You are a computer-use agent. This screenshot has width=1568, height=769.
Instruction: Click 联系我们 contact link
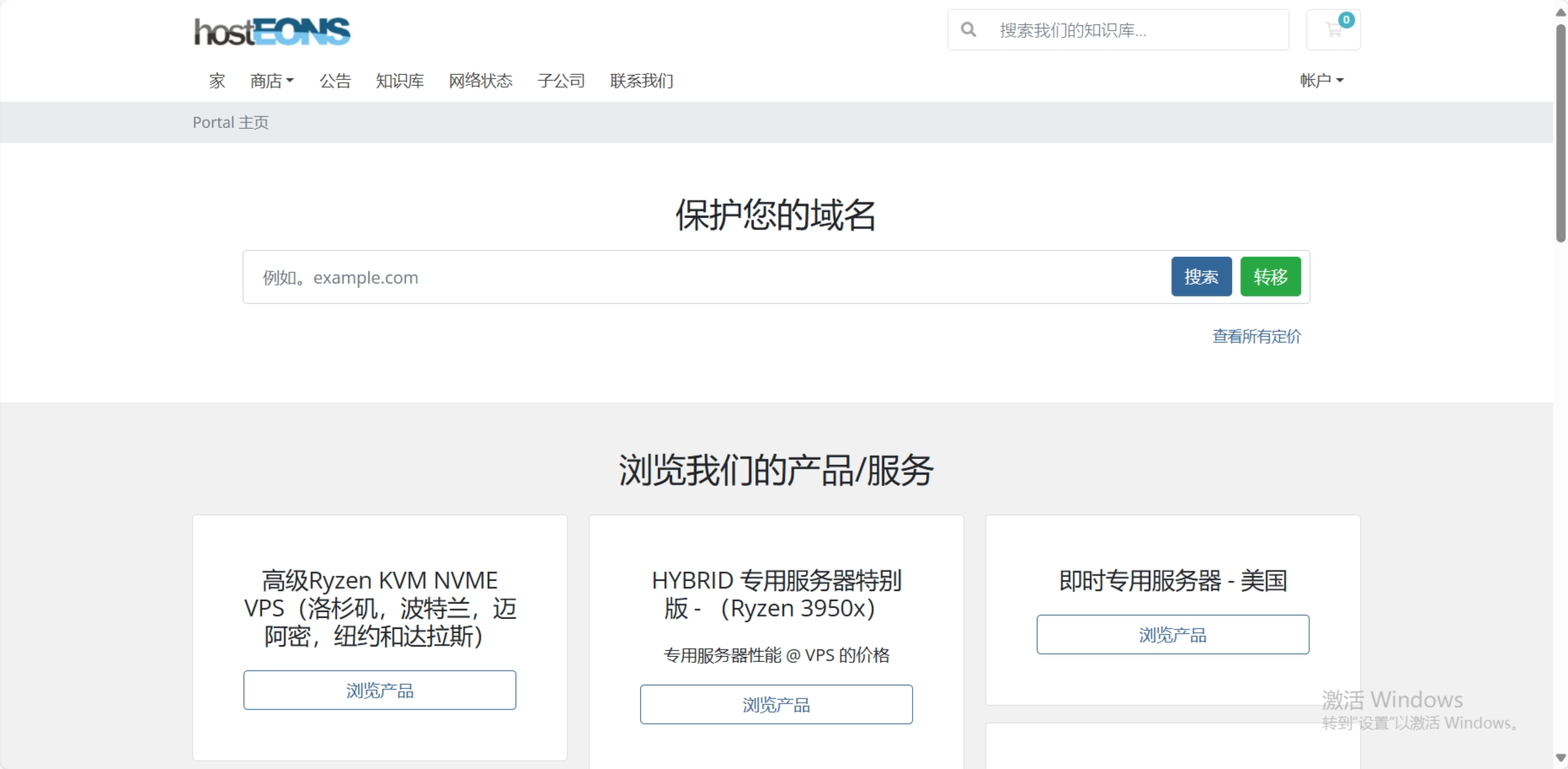[x=641, y=81]
